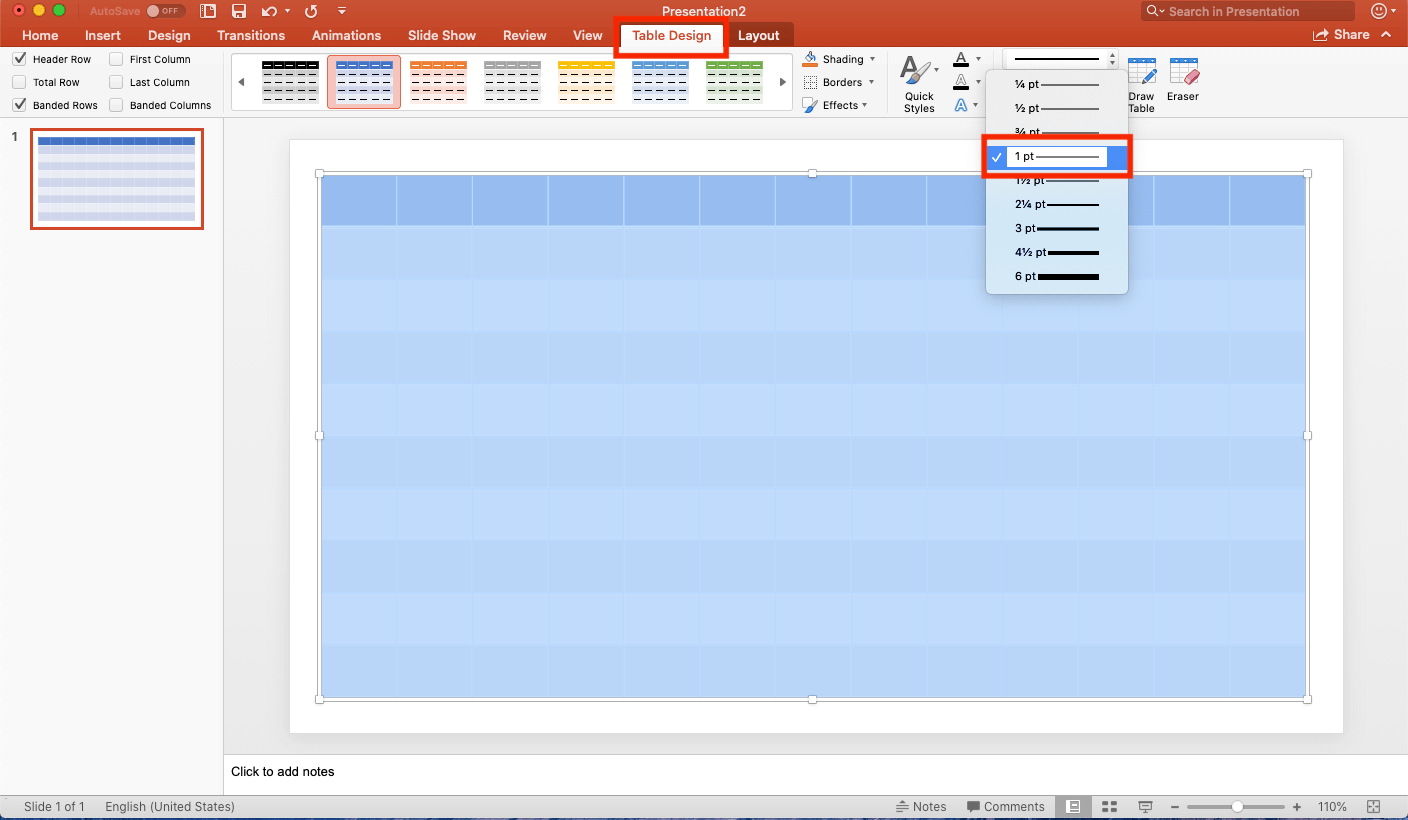This screenshot has height=820, width=1408.
Task: Select the orange table style thumbnail
Action: click(438, 81)
